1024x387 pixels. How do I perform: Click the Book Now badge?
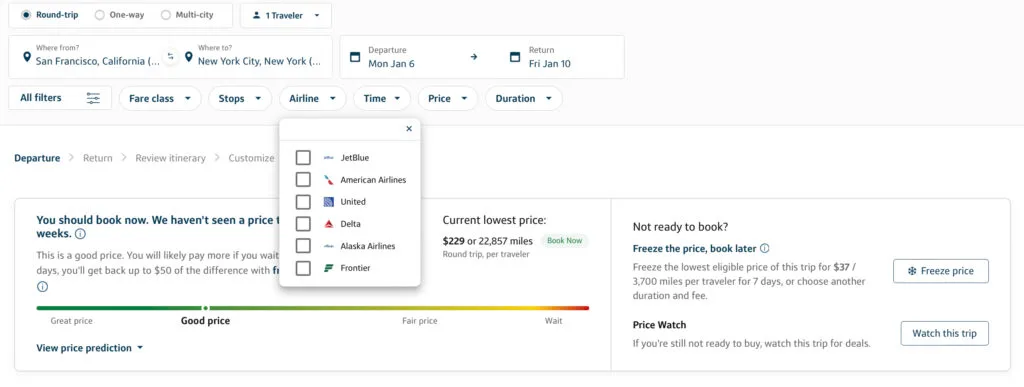click(x=564, y=241)
